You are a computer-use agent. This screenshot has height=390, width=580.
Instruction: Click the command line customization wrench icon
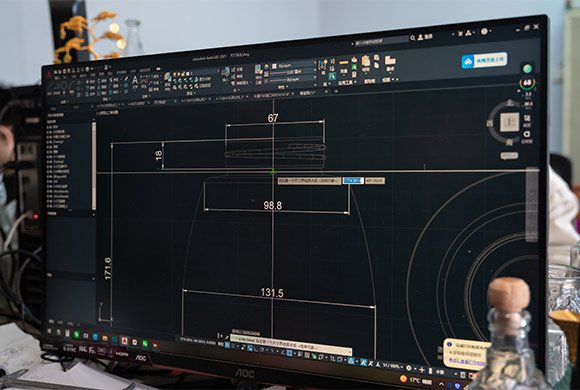(x=226, y=337)
